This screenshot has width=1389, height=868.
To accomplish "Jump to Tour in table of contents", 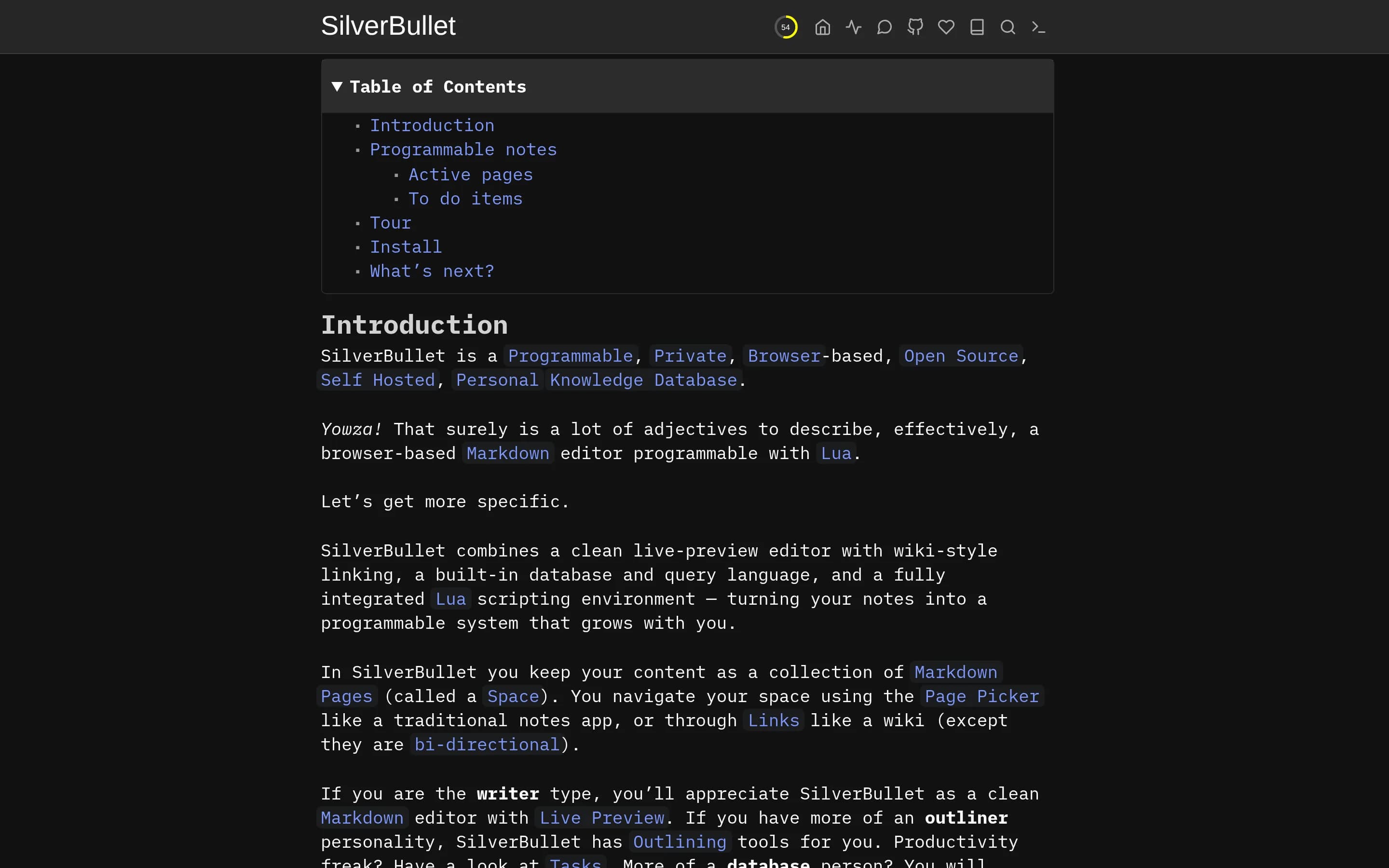I will [391, 223].
